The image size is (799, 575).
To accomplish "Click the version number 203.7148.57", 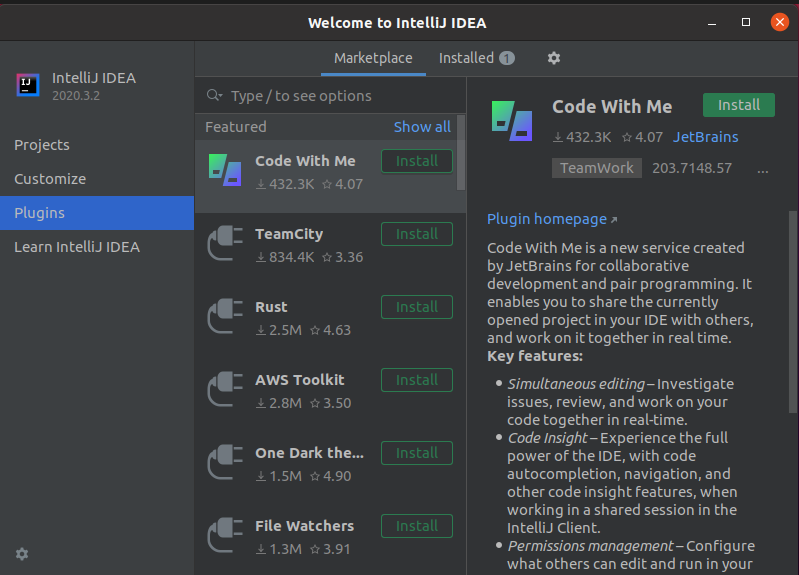I will tap(692, 168).
